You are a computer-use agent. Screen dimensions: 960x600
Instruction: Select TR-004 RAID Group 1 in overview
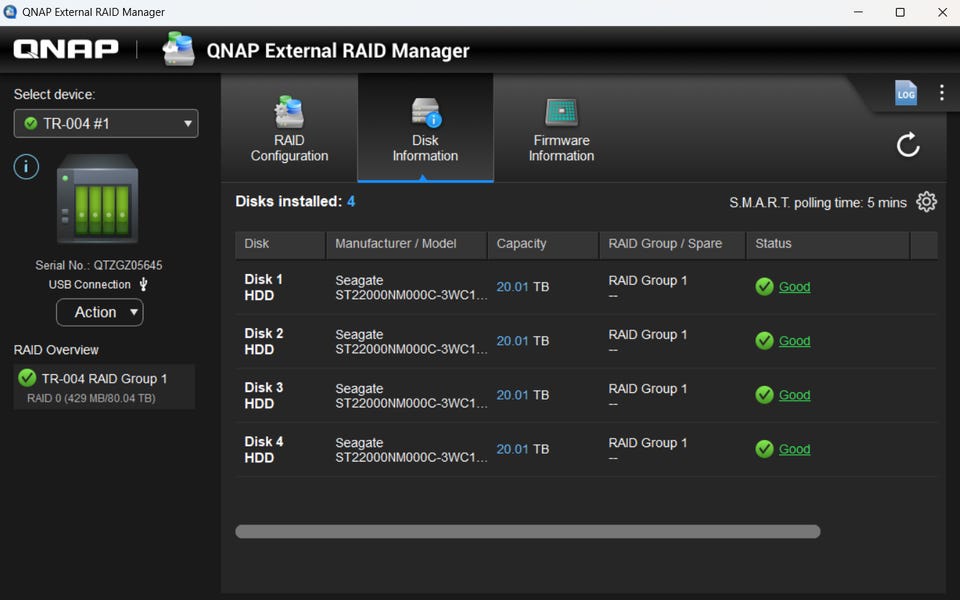[104, 387]
